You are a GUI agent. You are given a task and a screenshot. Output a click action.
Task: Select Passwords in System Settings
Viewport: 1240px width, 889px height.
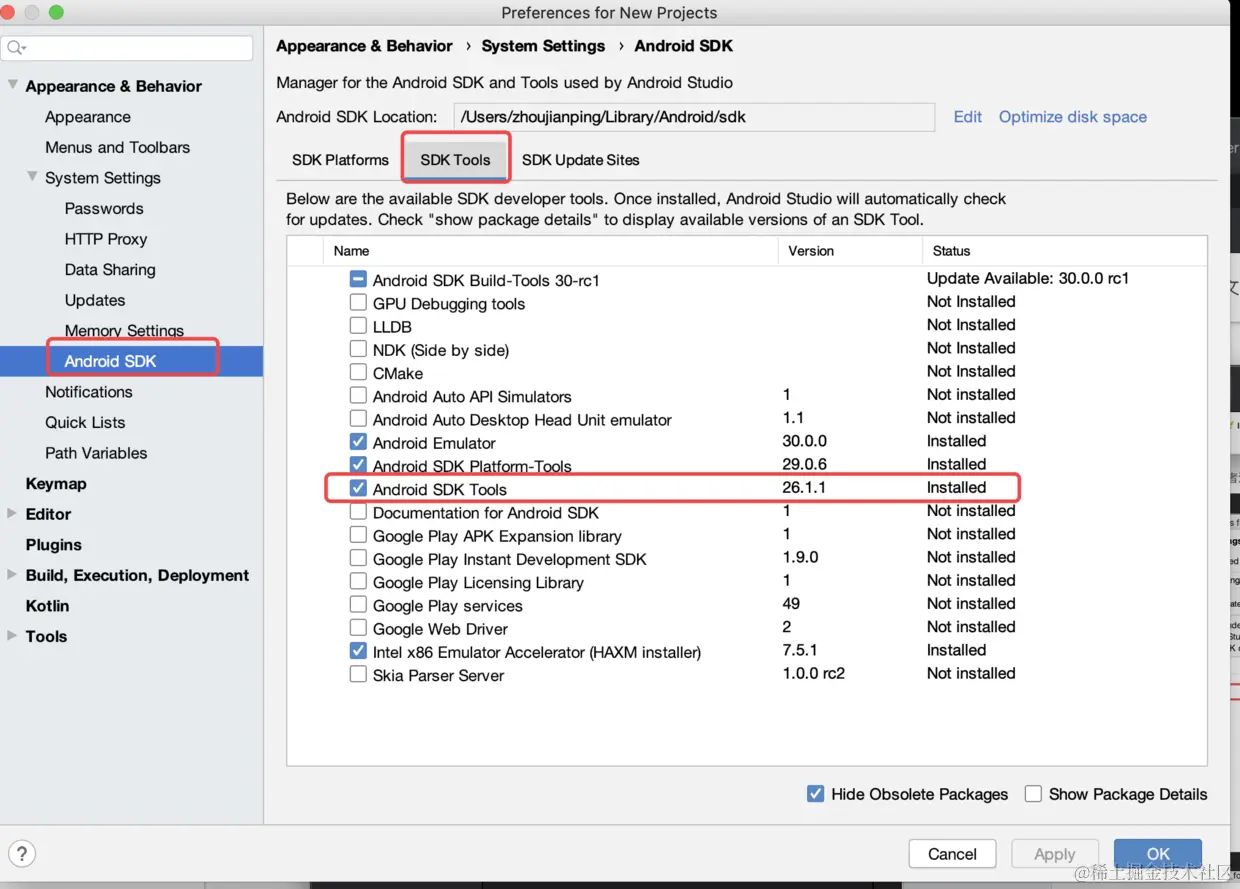tap(104, 208)
